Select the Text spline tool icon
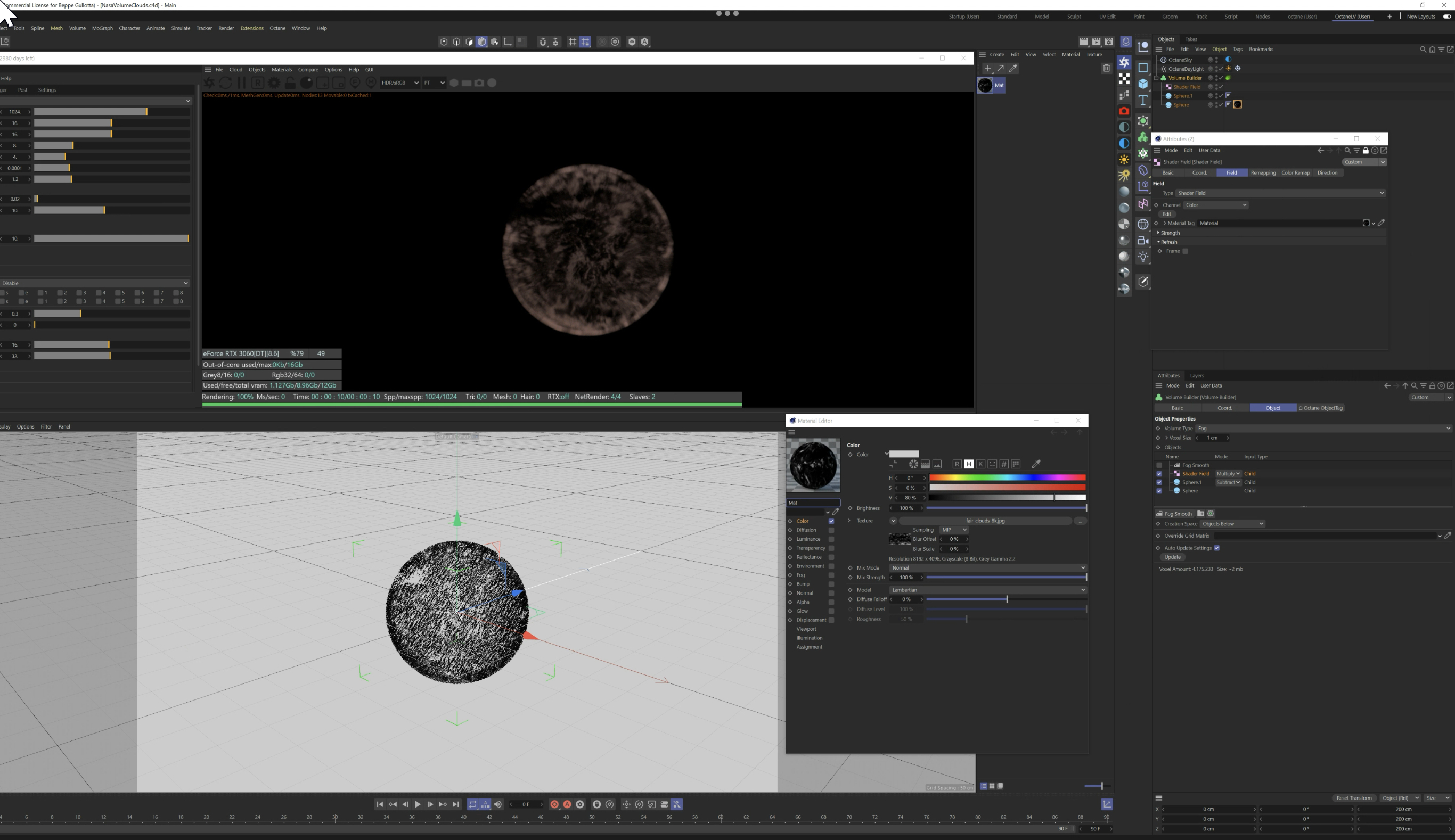This screenshot has height=840, width=1455. [x=1143, y=101]
